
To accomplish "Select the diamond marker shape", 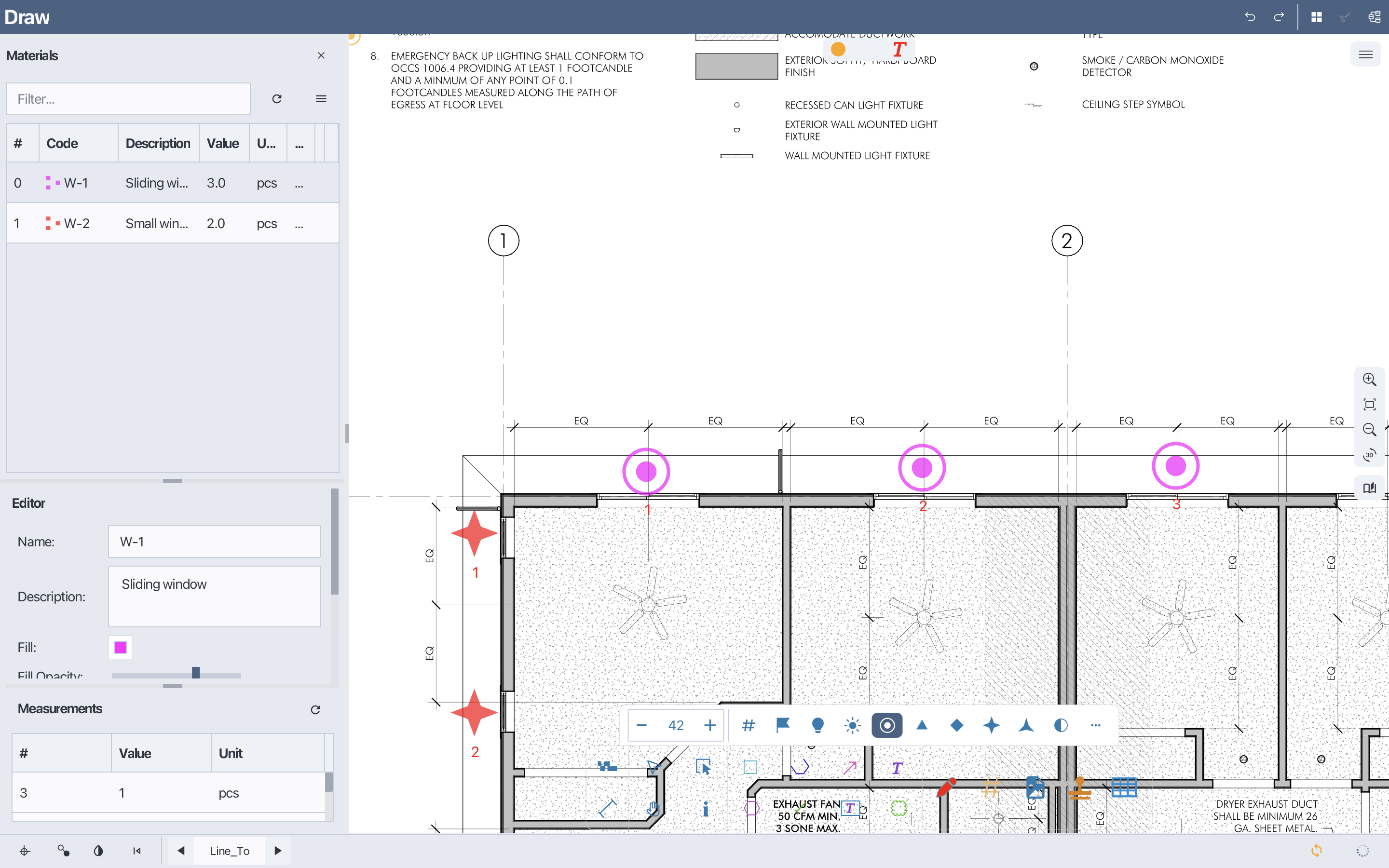I will point(957,725).
